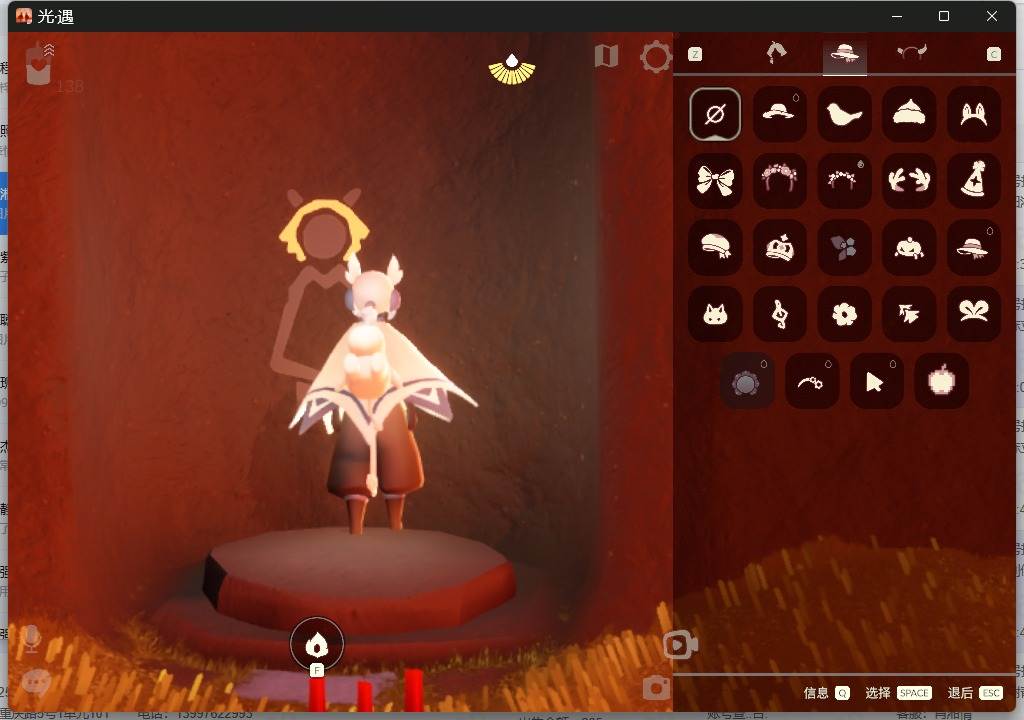Viewport: 1024px width, 720px height.
Task: Select the single arrow cursor accessory
Action: pos(876,381)
